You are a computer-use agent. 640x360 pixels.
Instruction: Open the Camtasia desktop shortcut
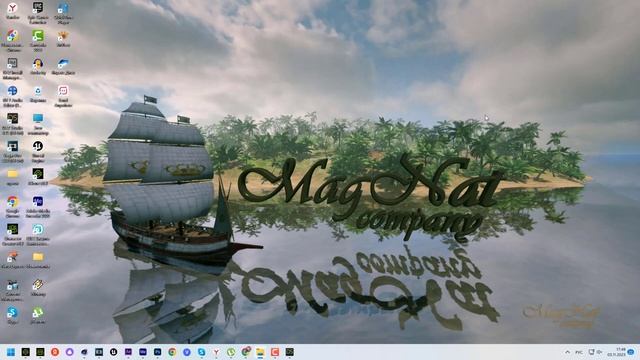click(x=38, y=40)
